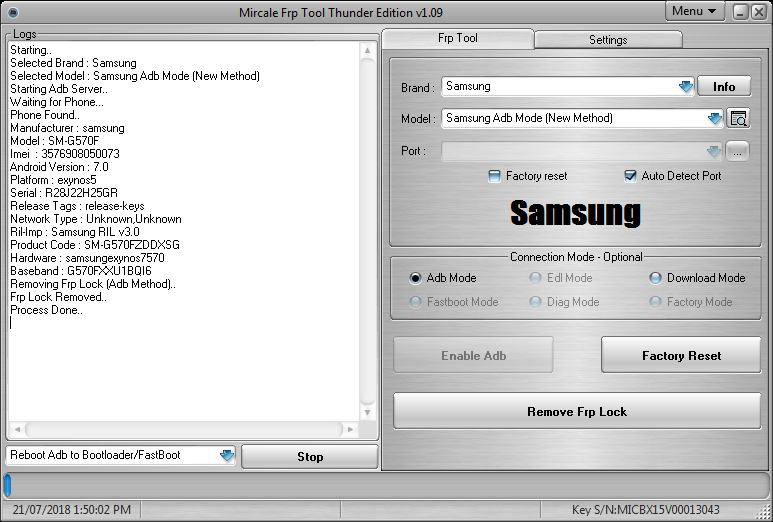Switch to the Settings tab
Screen dimensions: 773x522
point(608,40)
